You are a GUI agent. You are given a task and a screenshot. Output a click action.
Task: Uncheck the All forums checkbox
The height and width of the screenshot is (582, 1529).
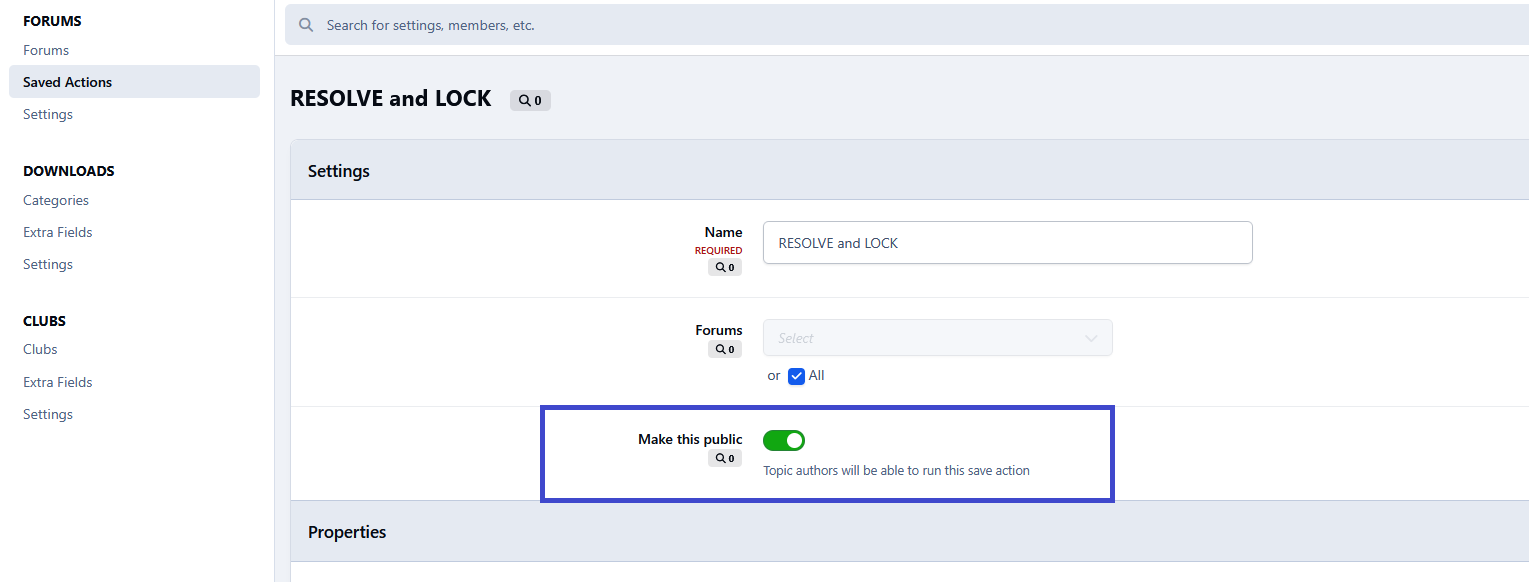[x=796, y=376]
